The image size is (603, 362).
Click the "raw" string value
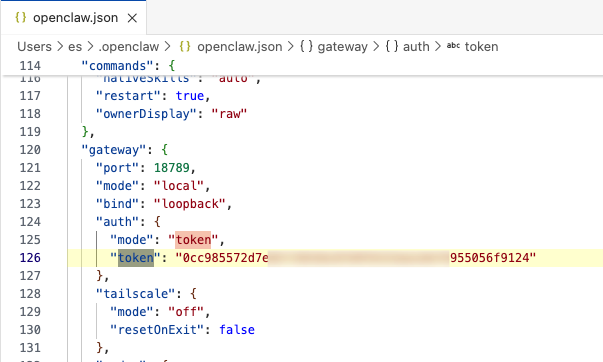[229, 113]
